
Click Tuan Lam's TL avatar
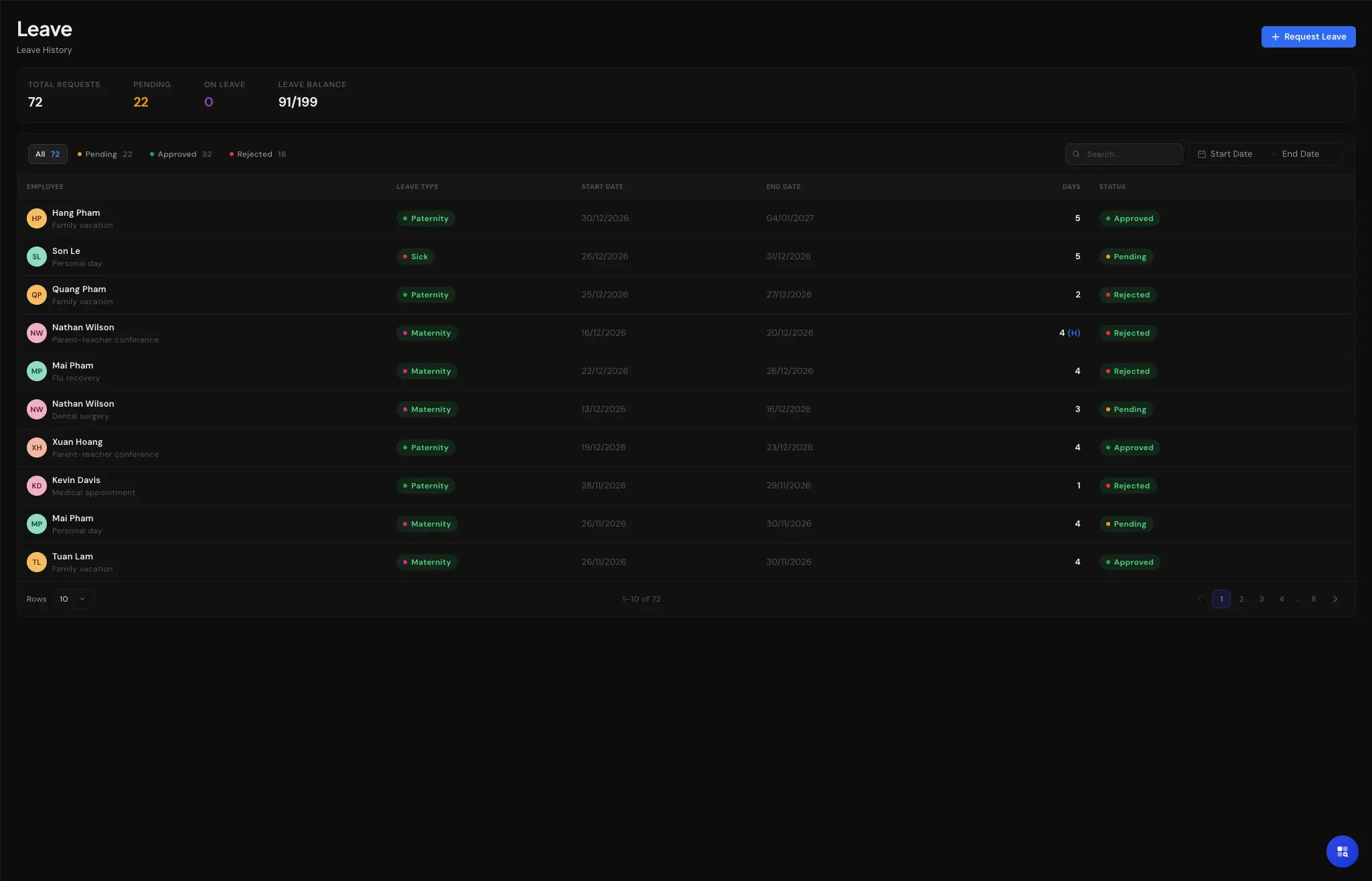pos(37,562)
